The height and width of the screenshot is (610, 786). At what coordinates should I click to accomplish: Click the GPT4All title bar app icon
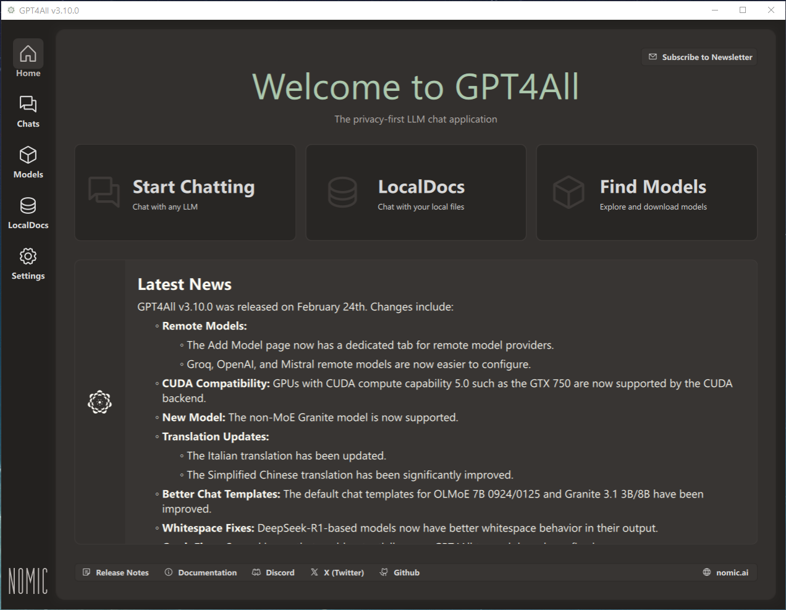pyautogui.click(x=11, y=10)
